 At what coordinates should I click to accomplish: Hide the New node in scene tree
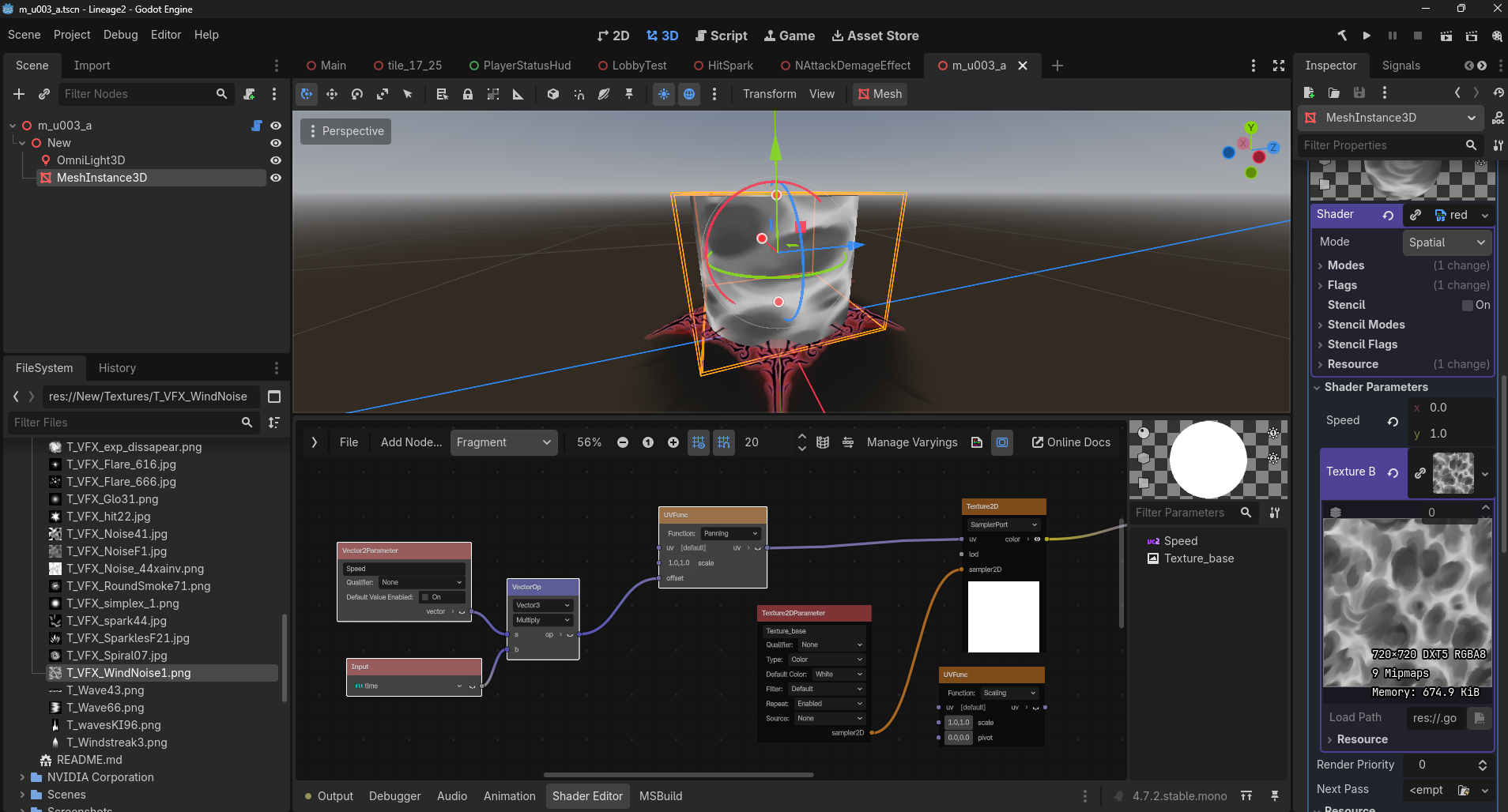point(276,143)
